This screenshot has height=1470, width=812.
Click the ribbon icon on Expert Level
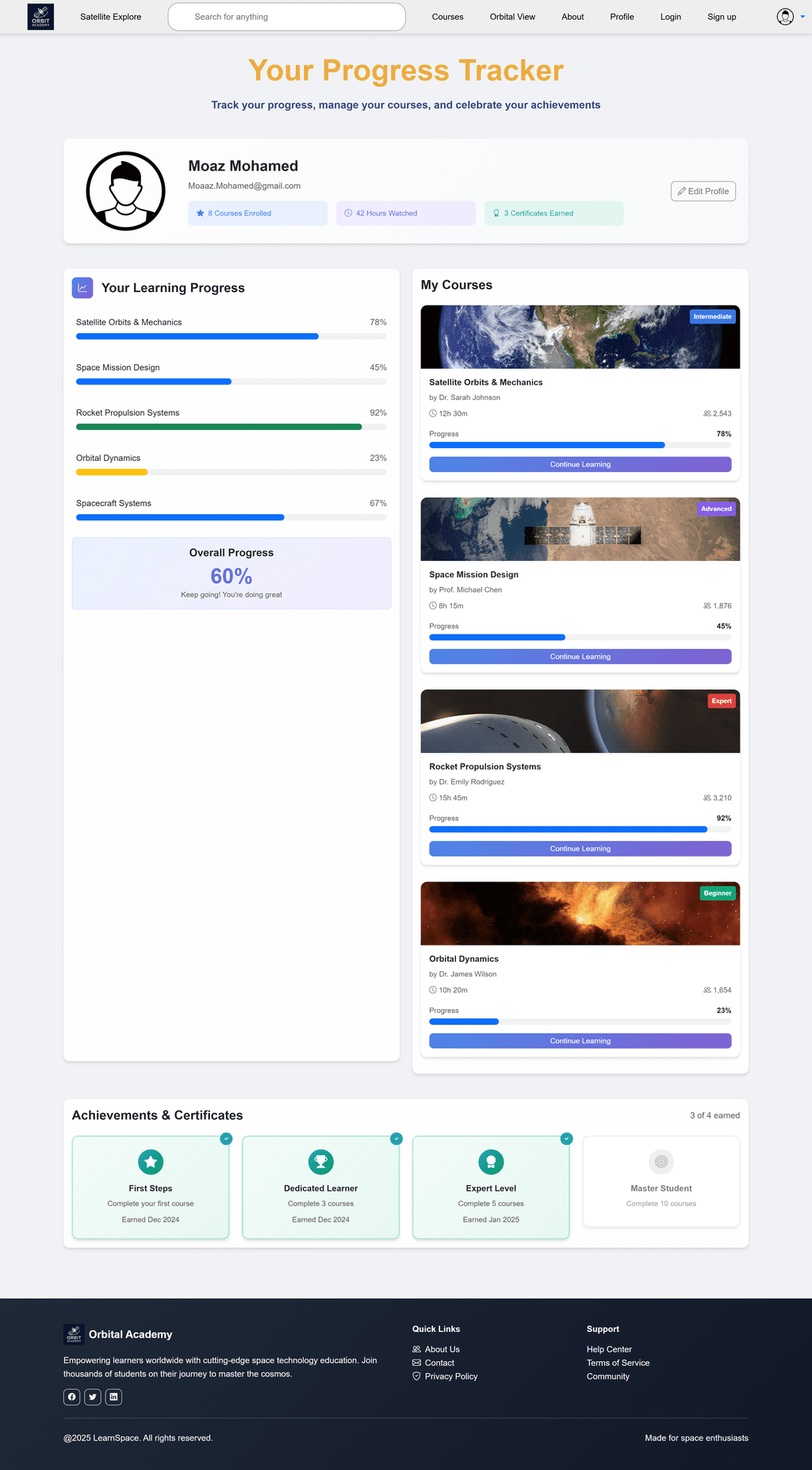(491, 1162)
